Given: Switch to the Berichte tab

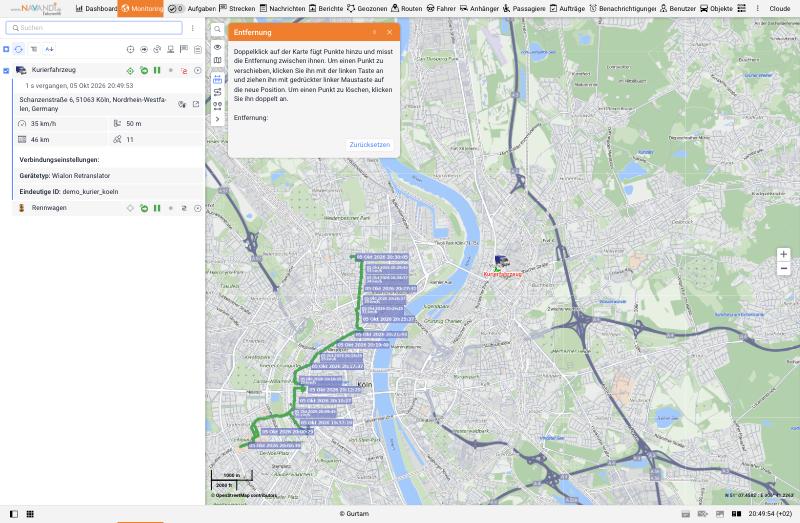Looking at the screenshot, I should [x=326, y=9].
